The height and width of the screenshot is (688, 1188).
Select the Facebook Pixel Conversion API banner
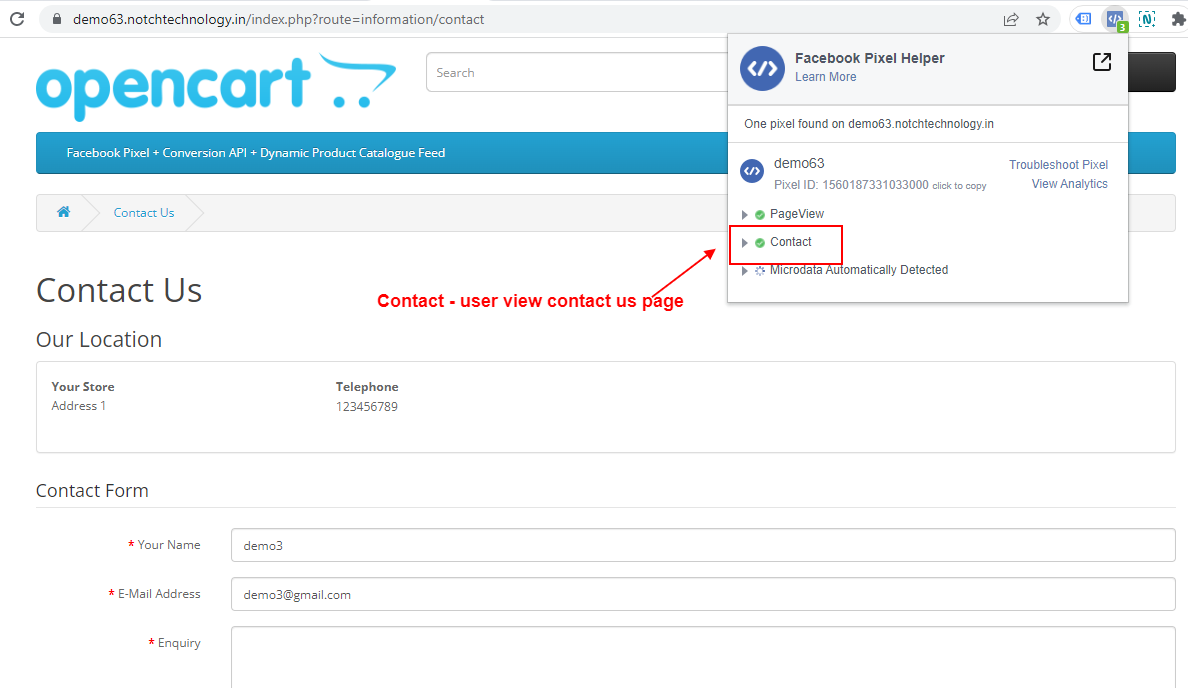click(255, 153)
